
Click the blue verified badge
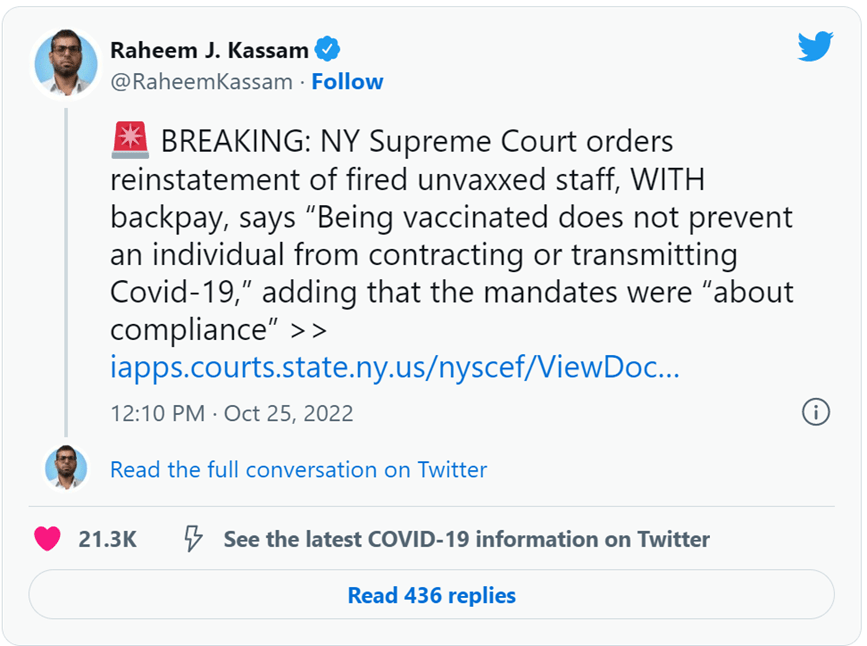coord(327,49)
